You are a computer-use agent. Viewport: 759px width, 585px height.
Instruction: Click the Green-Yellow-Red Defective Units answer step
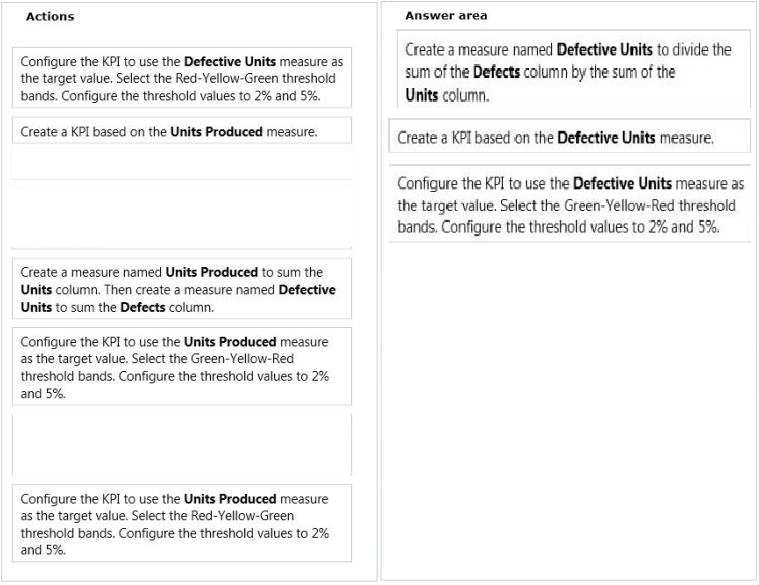pos(569,204)
